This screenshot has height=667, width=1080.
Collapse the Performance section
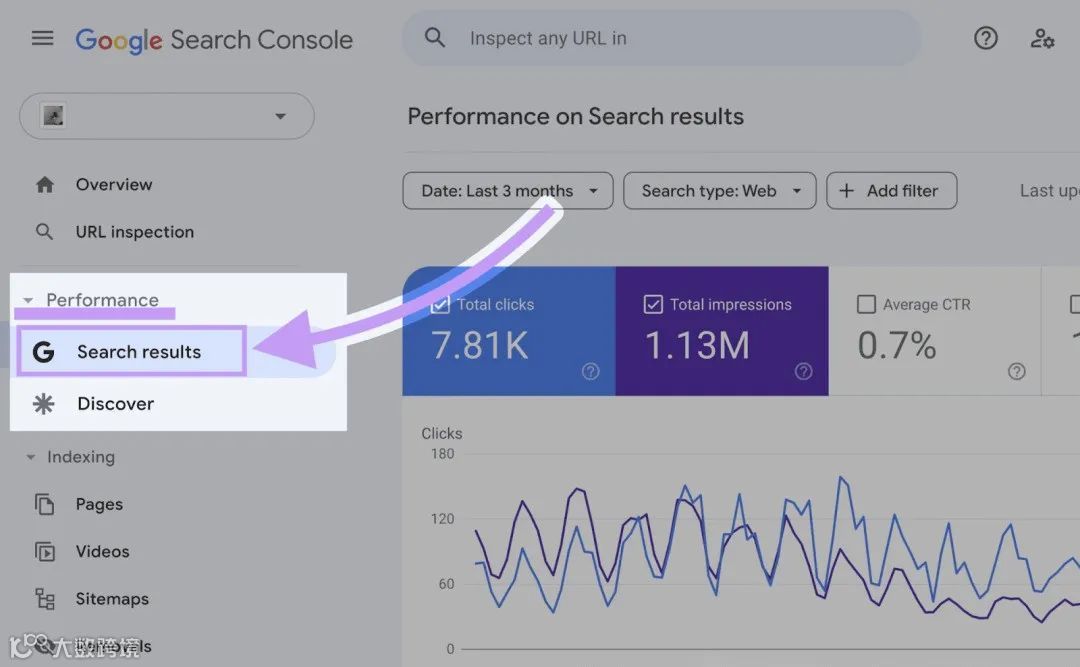(29, 300)
